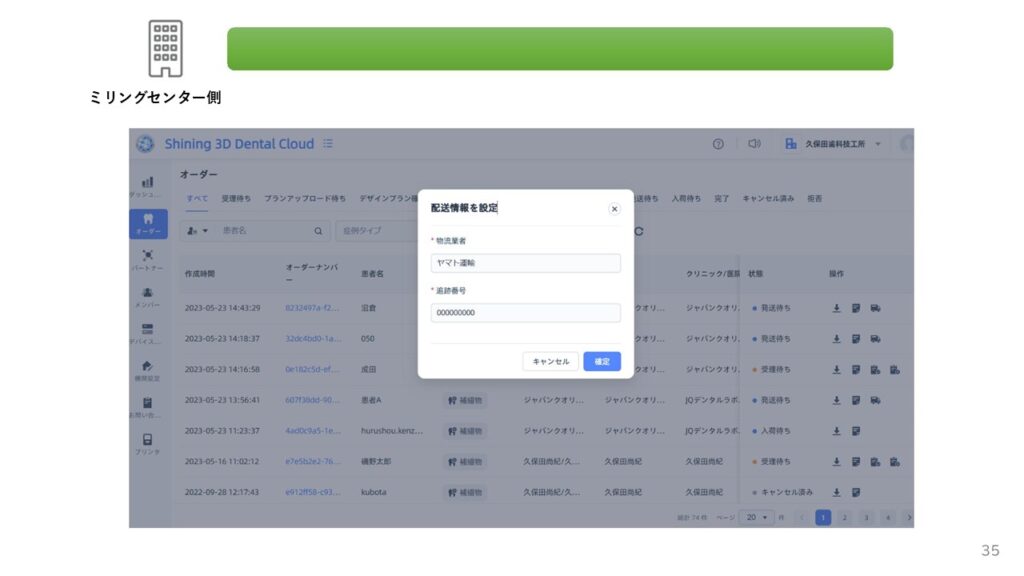
Task: Open the Printer section in sidebar
Action: (x=148, y=444)
